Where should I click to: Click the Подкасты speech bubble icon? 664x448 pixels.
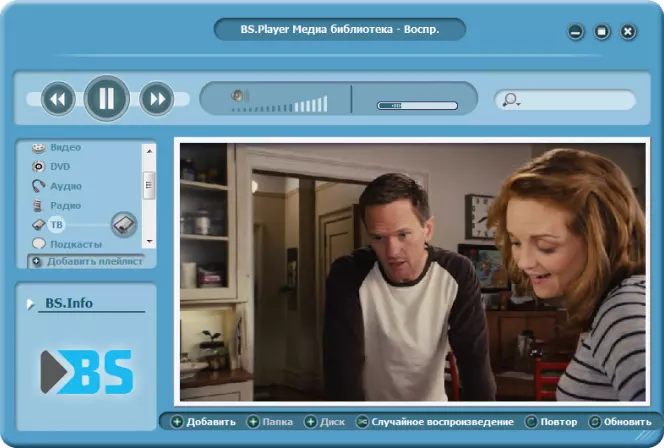pos(39,244)
